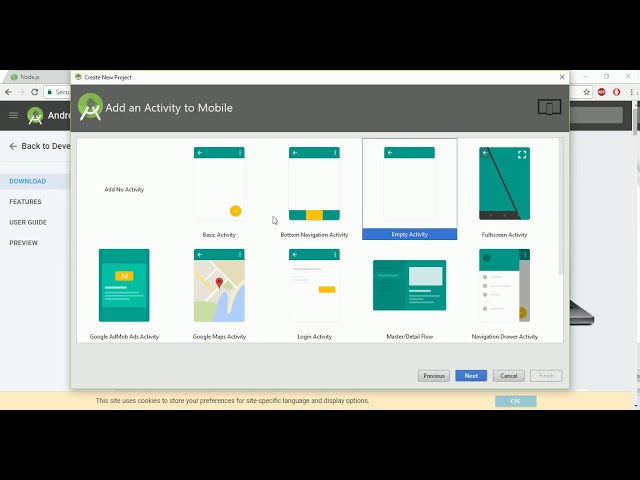The height and width of the screenshot is (480, 640).
Task: Click the search field on the Android site
Action: (x=596, y=115)
